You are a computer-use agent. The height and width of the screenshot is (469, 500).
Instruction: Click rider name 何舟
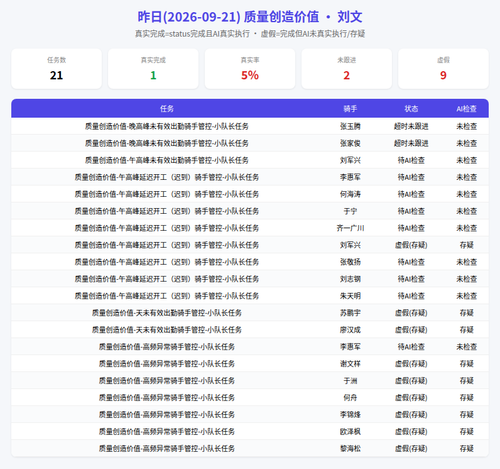coord(350,398)
